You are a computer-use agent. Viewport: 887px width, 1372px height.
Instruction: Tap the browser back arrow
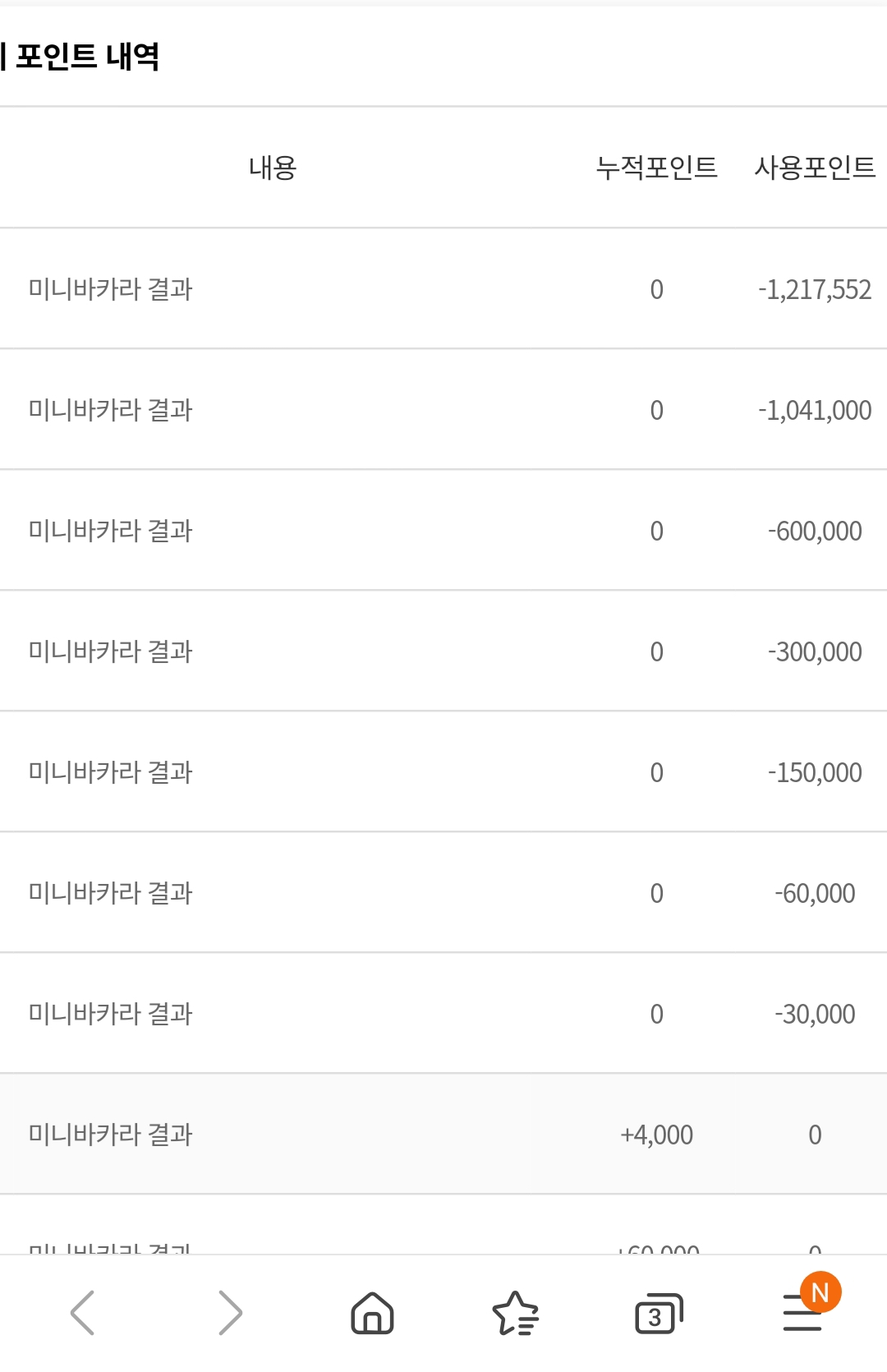pos(82,1312)
